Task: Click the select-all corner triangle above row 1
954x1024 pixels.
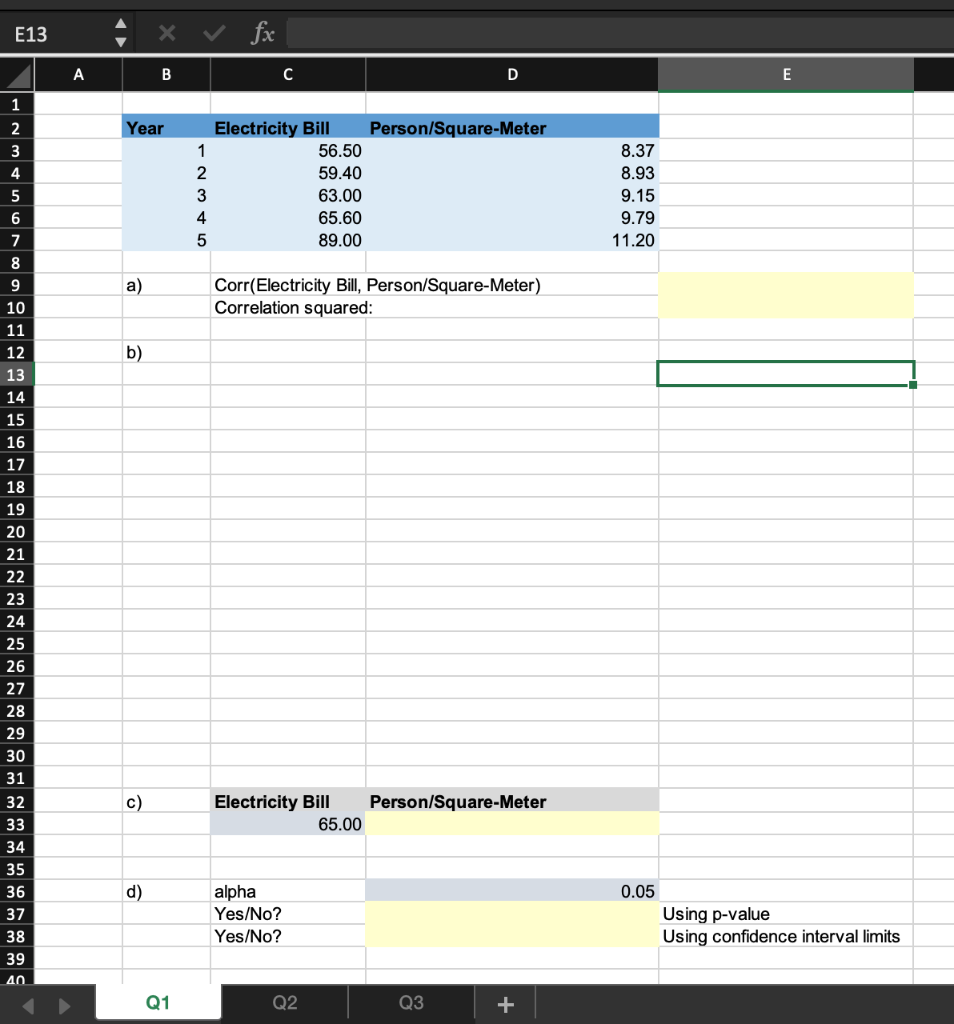Action: [x=16, y=74]
